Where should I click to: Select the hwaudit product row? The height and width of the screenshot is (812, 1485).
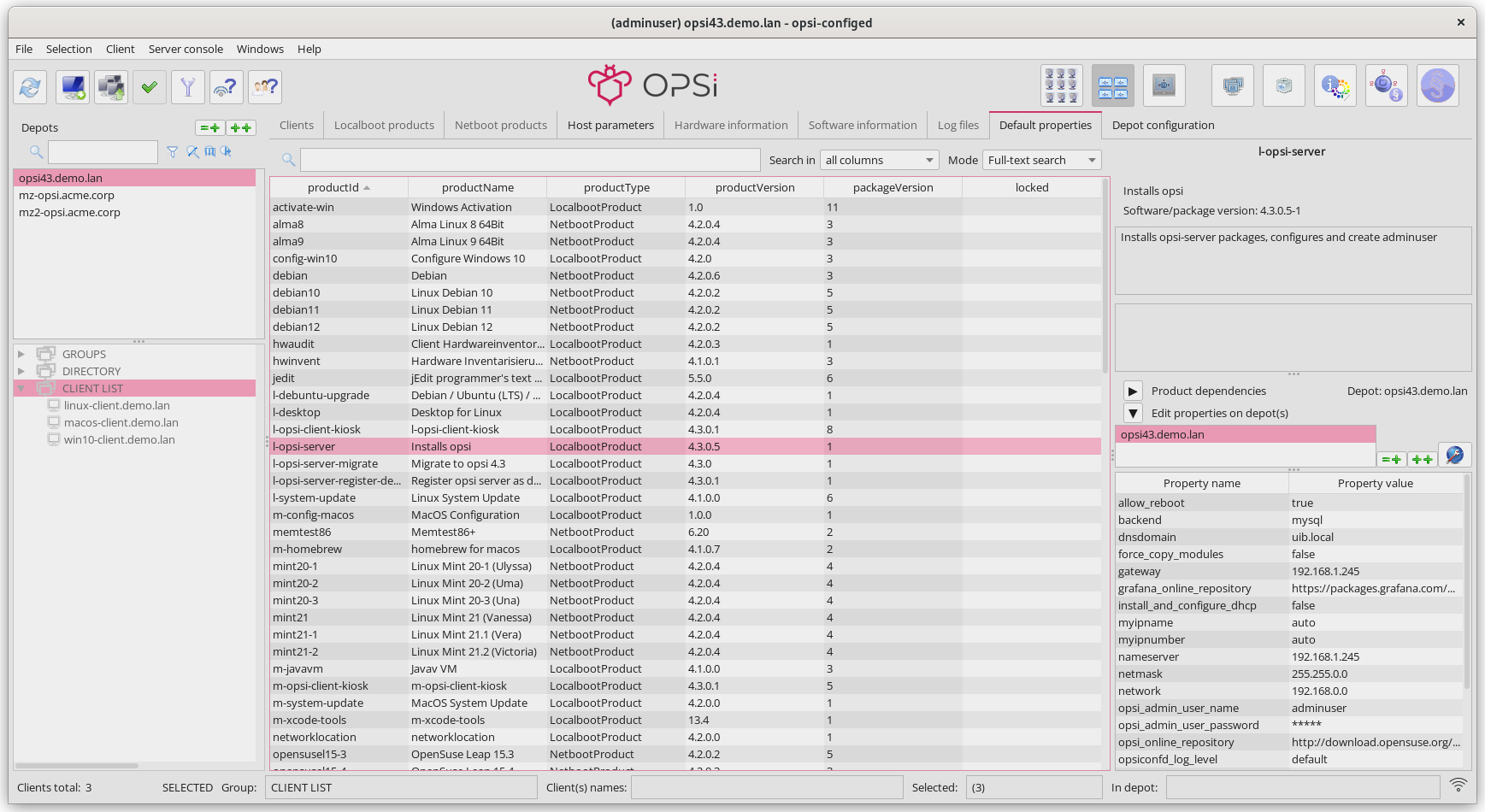pos(686,344)
